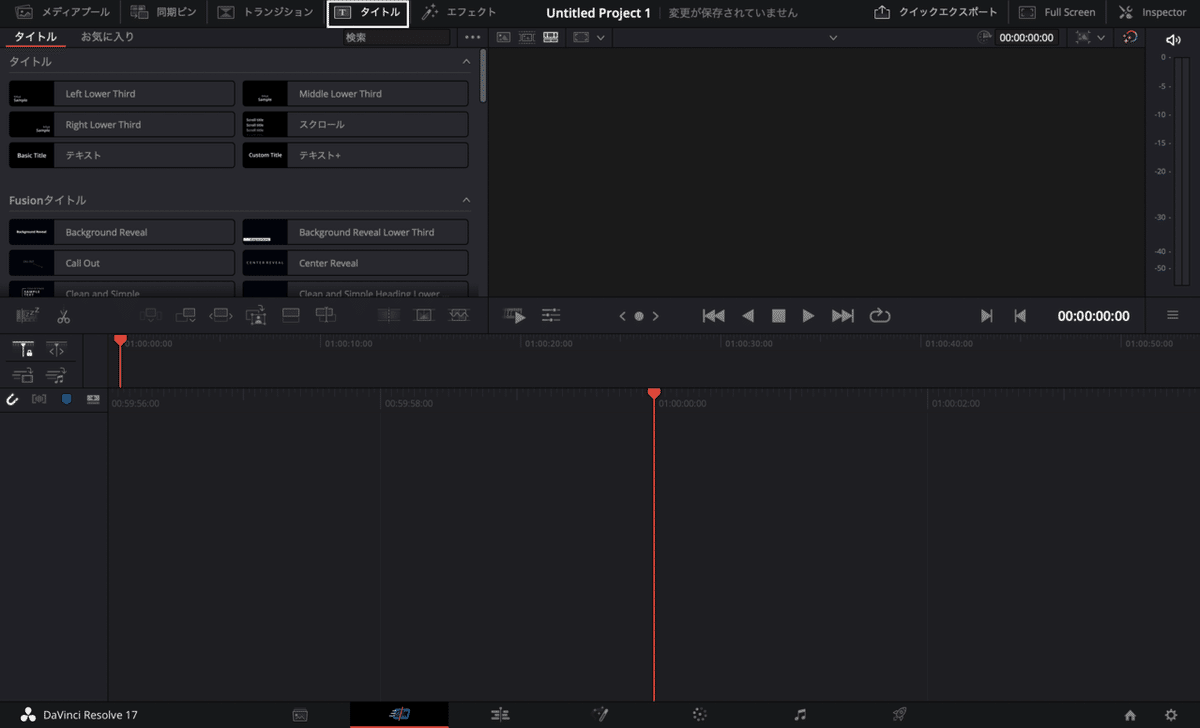
Task: Select the Left Lower Third title
Action: coord(122,94)
